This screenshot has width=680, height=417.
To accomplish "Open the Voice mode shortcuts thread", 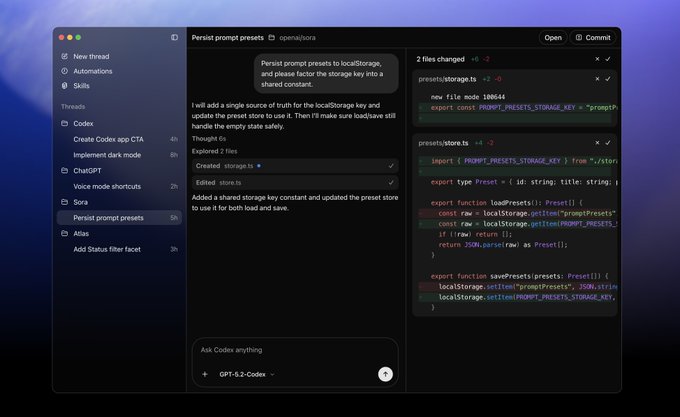I will pos(106,186).
